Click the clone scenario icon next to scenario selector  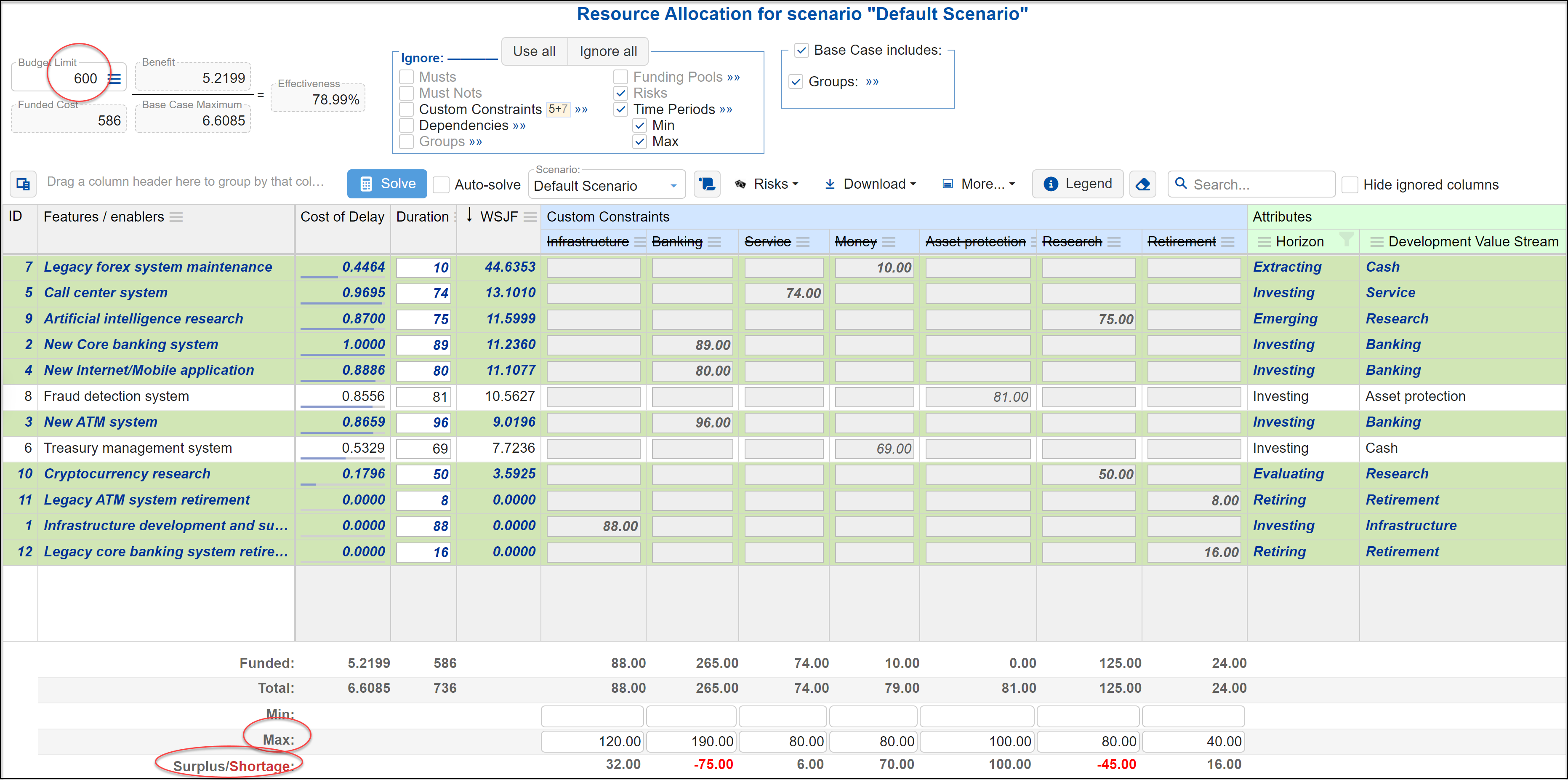(x=706, y=184)
